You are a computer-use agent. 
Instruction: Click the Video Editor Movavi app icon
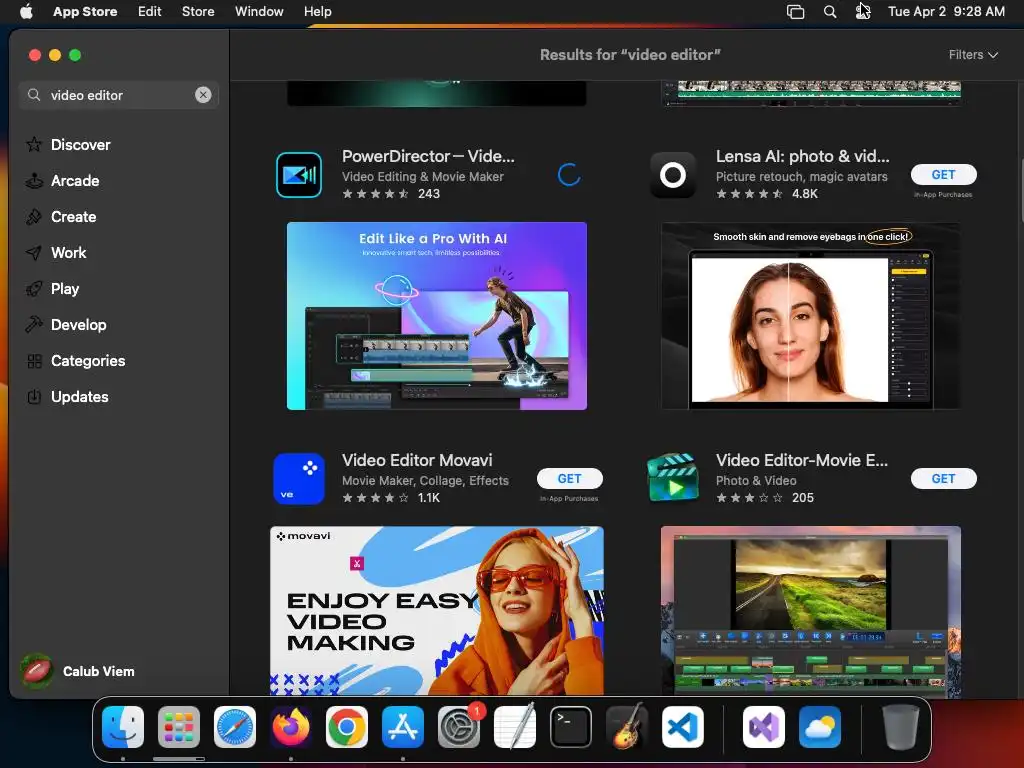click(x=299, y=479)
